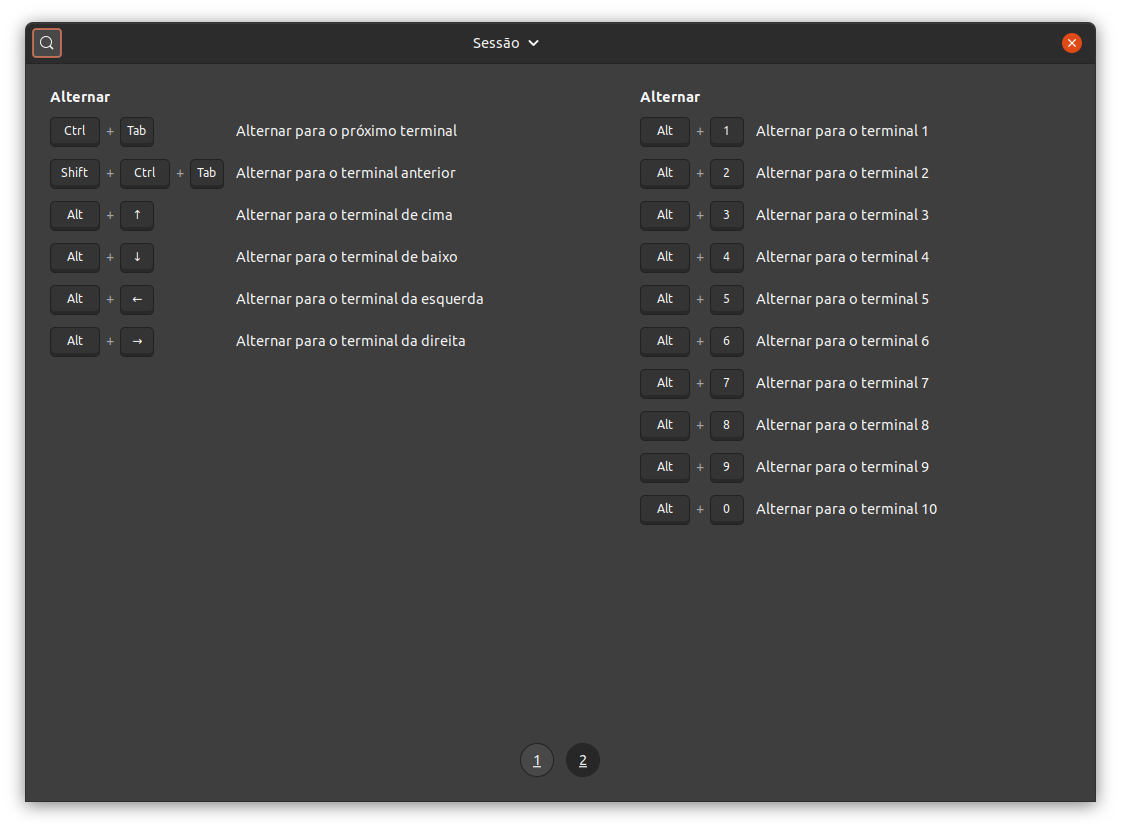The width and height of the screenshot is (1121, 830).
Task: Expand the Sessão section dropdown
Action: coord(505,43)
